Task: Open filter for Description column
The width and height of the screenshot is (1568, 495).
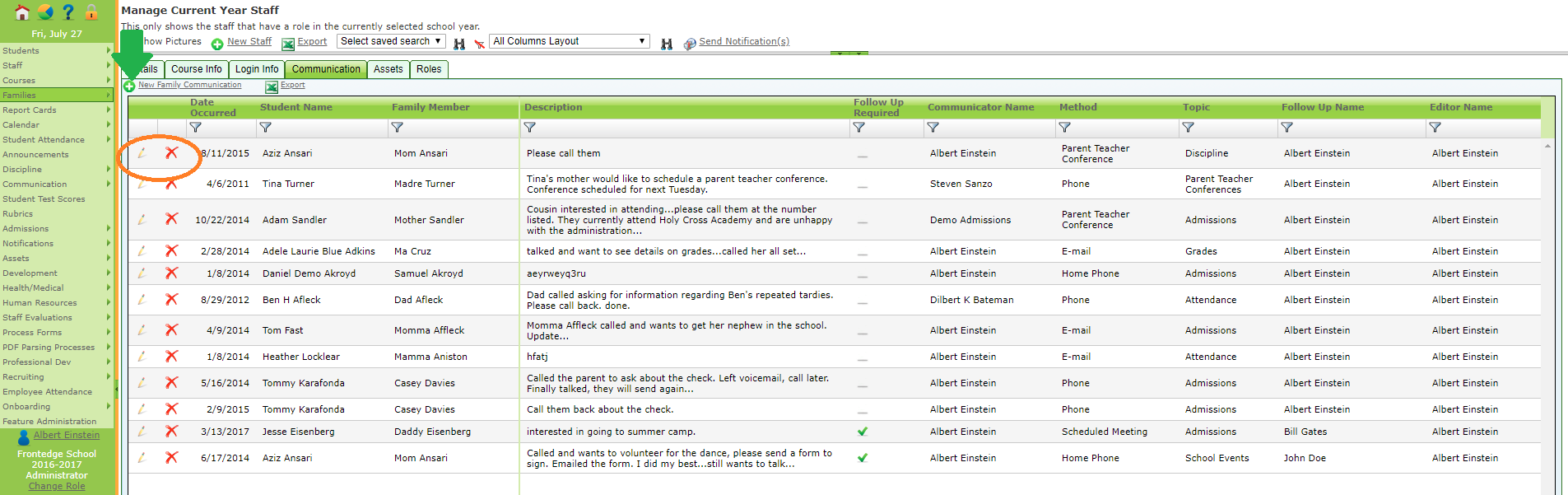Action: [529, 128]
